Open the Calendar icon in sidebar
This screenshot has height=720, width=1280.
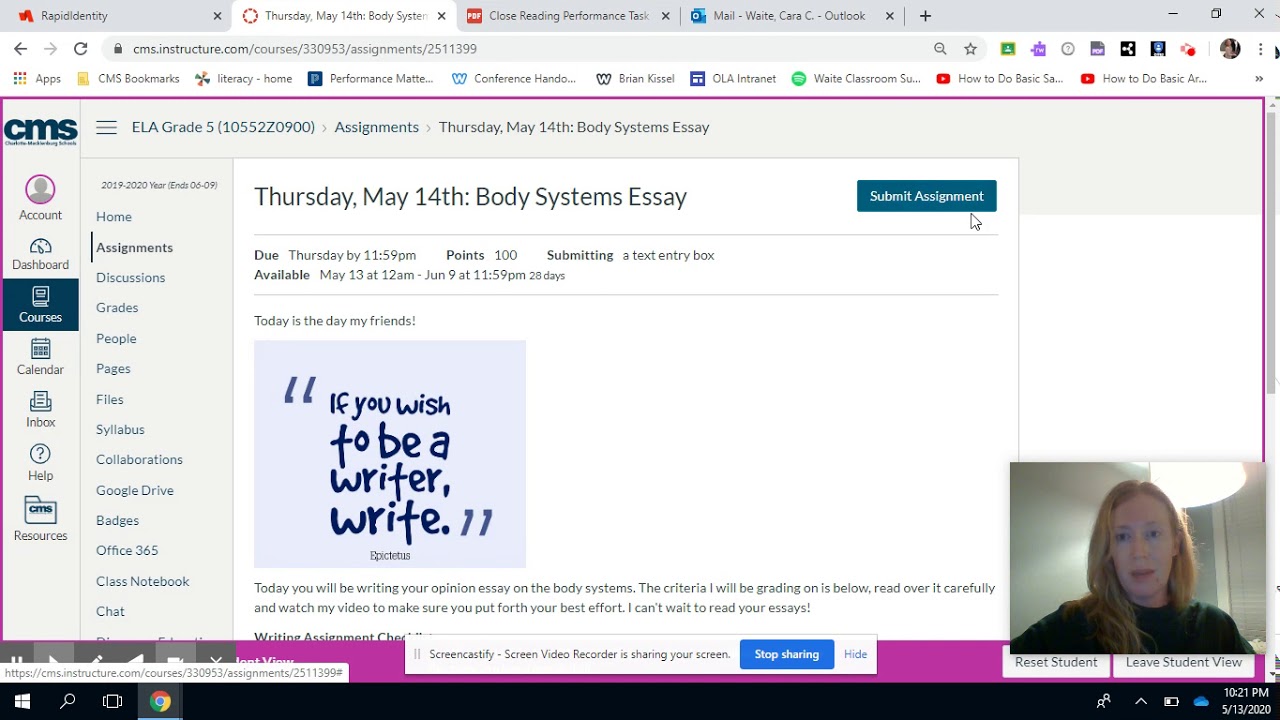coord(40,357)
